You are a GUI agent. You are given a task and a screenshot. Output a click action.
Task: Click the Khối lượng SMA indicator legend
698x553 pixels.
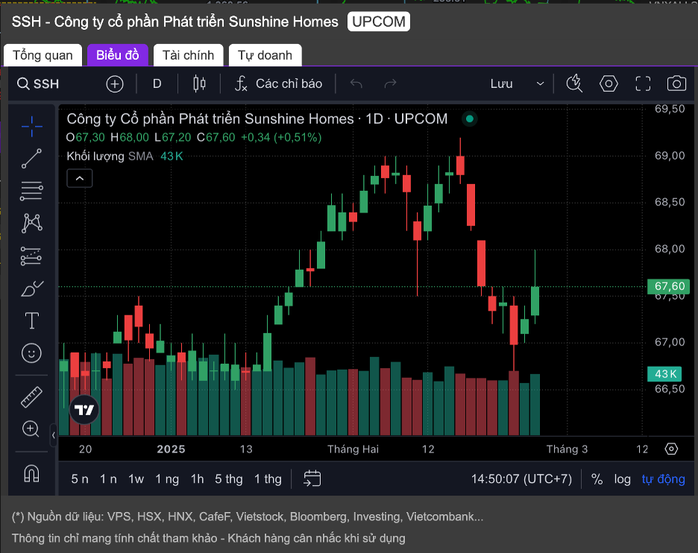pos(110,156)
